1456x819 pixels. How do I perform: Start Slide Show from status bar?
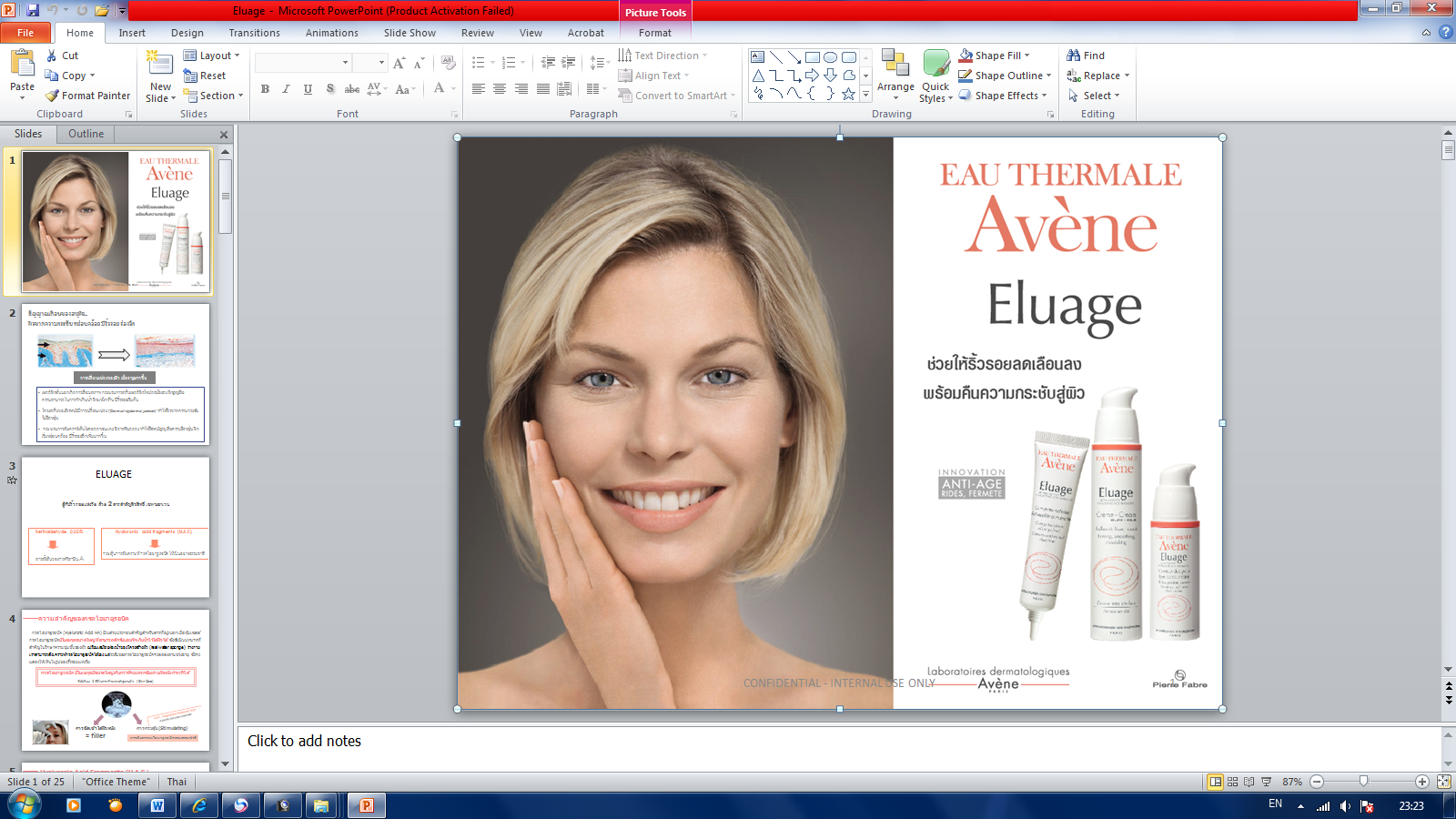[x=1266, y=782]
